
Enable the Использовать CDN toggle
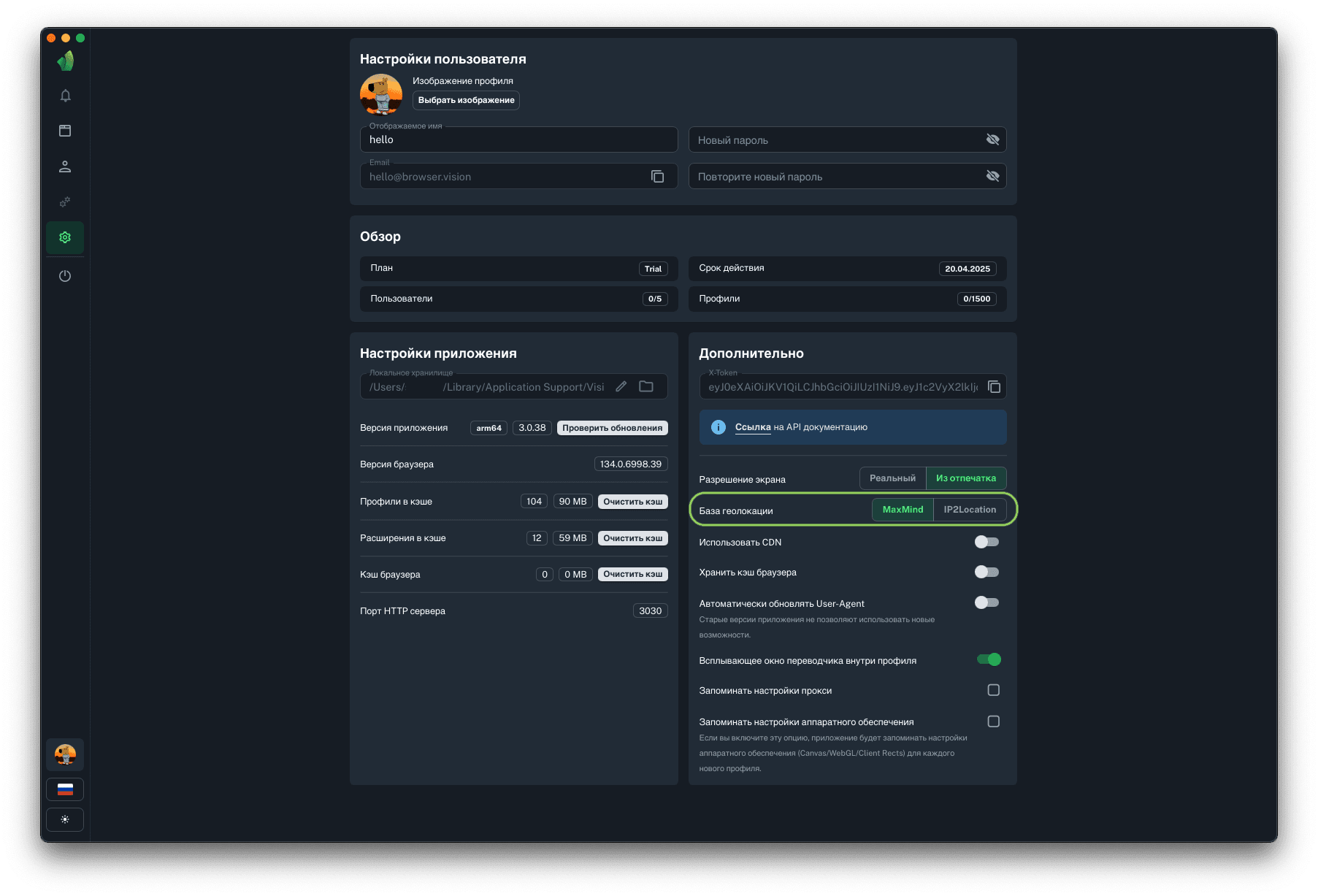click(986, 542)
